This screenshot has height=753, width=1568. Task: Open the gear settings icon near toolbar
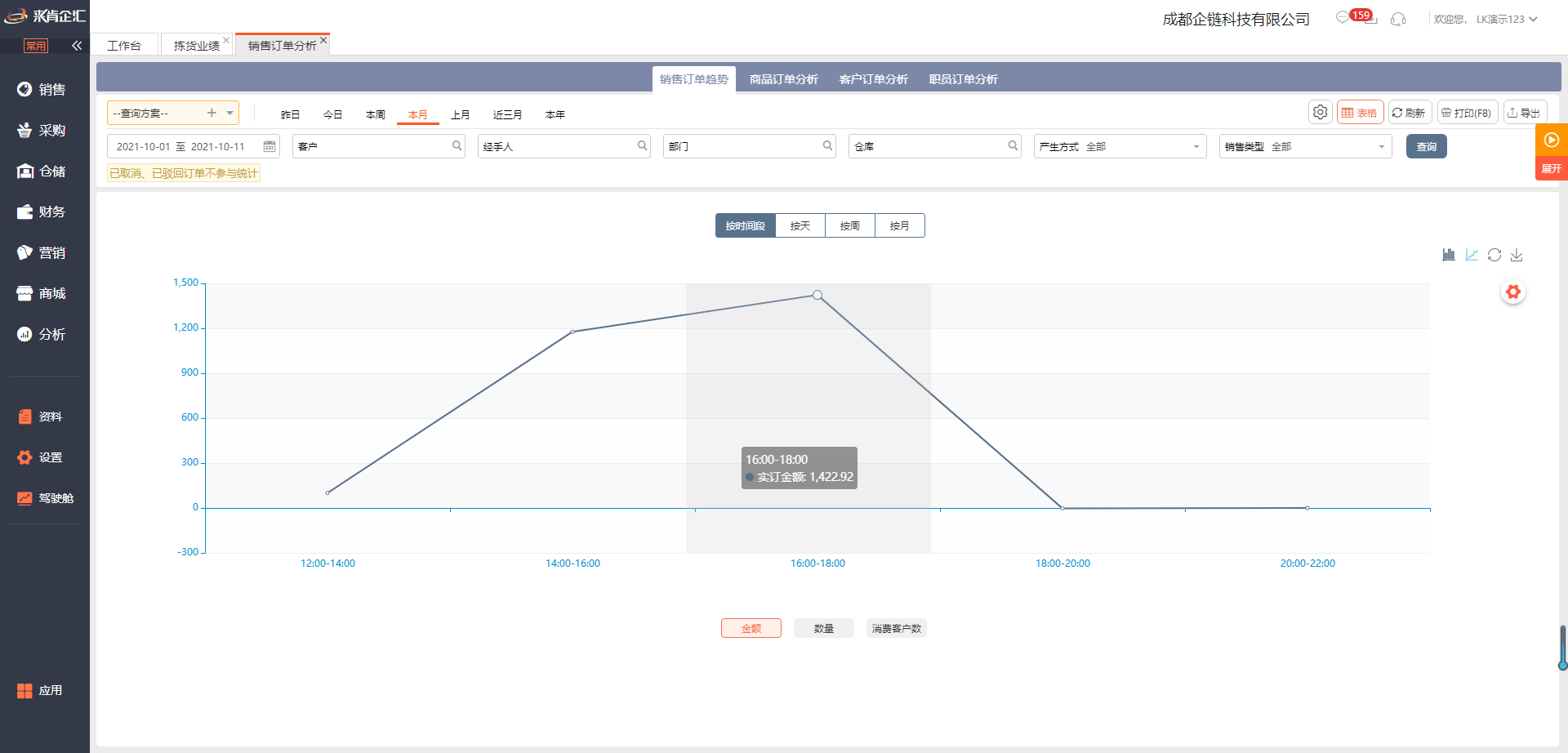1320,113
